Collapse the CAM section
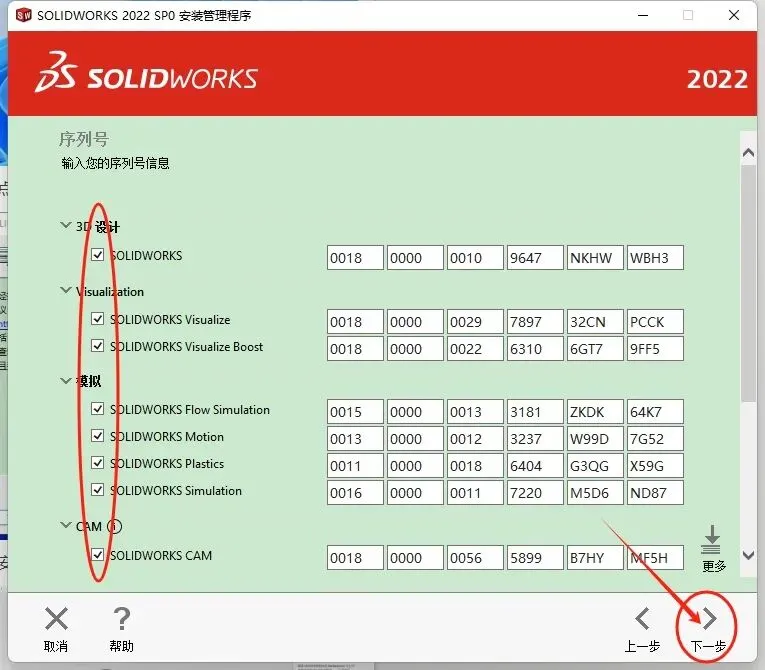Image resolution: width=765 pixels, height=670 pixels. [65, 526]
